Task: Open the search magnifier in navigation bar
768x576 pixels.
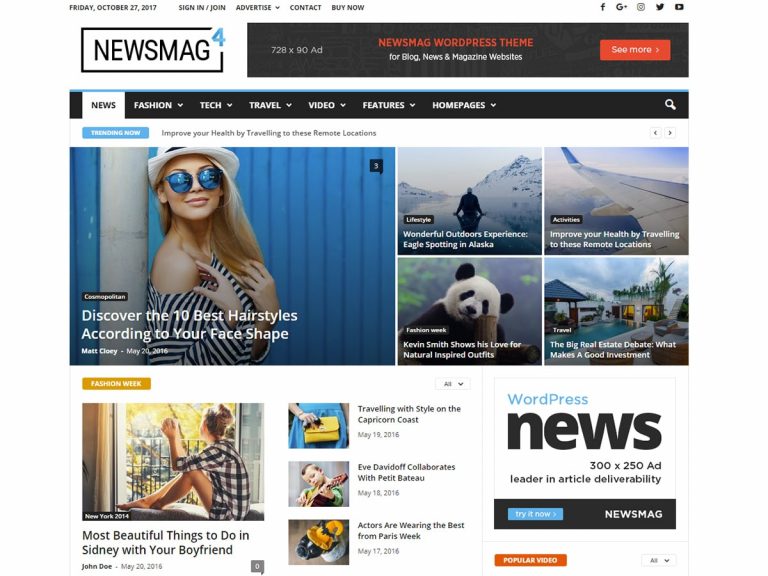Action: coord(670,104)
